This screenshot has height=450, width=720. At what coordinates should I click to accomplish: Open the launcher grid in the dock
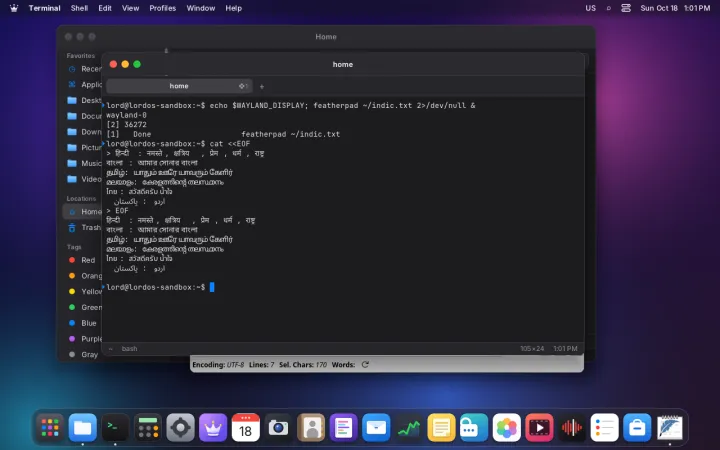[50, 428]
